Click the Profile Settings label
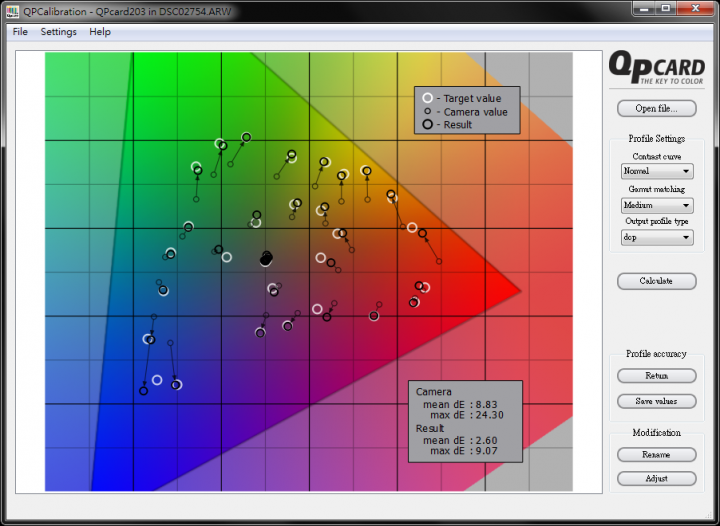 pyautogui.click(x=657, y=138)
